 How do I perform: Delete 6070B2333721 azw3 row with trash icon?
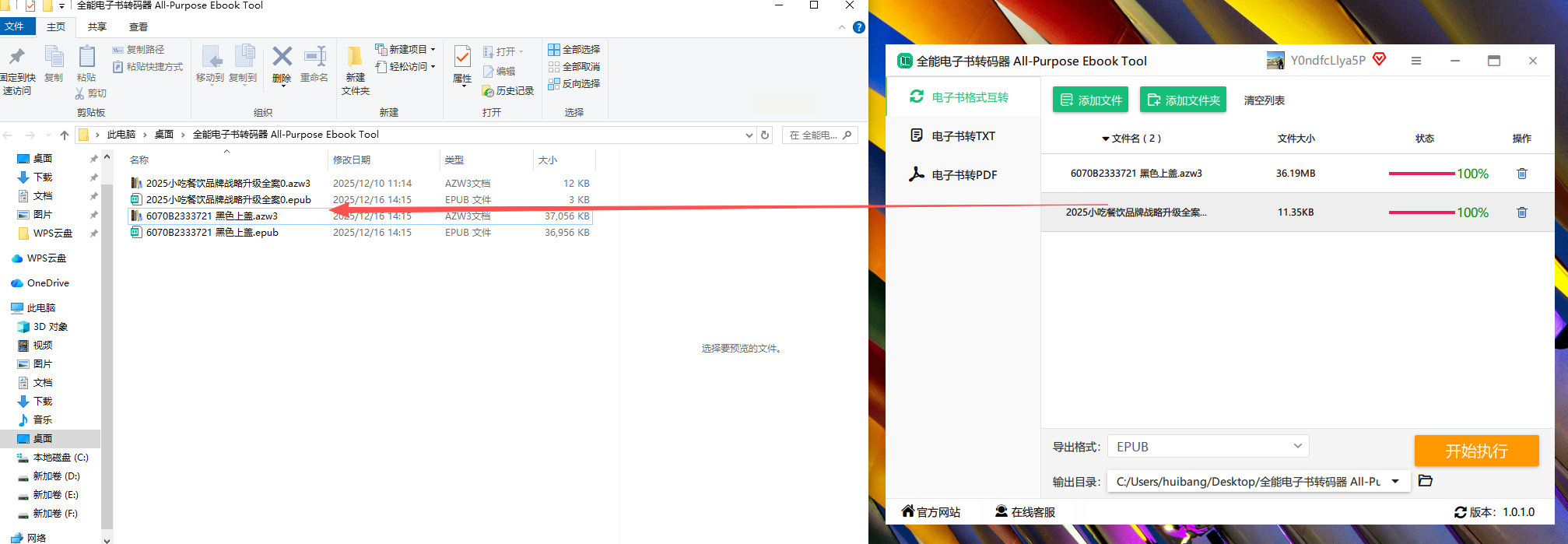coord(1522,174)
